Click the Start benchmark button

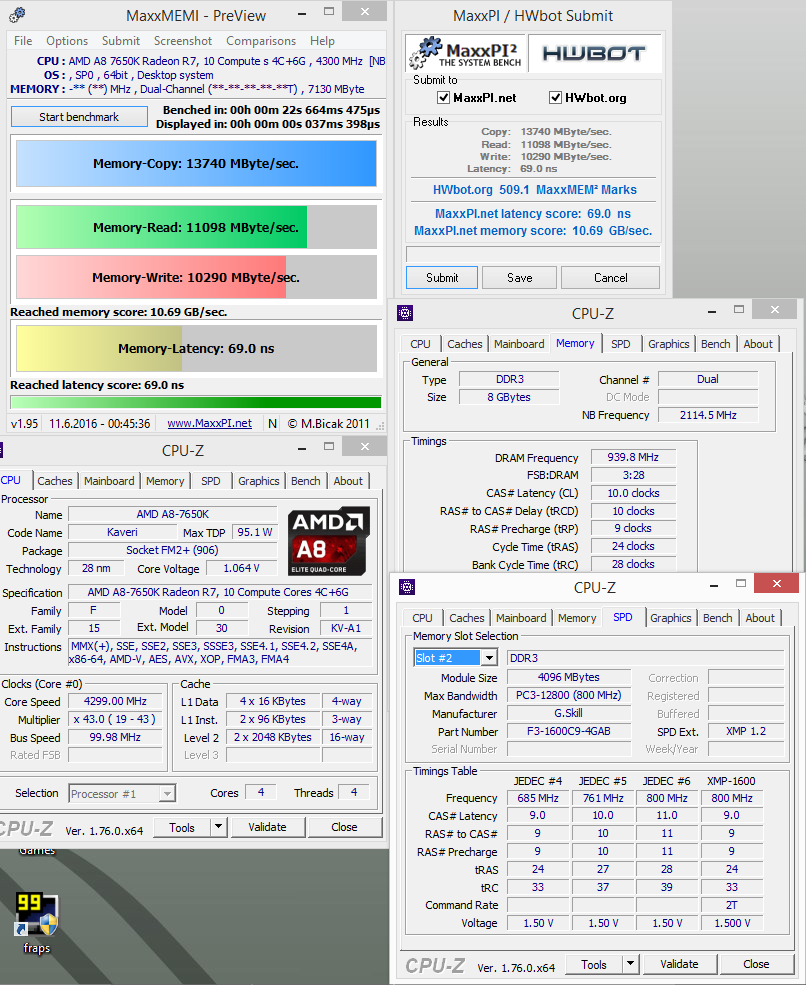[x=79, y=117]
